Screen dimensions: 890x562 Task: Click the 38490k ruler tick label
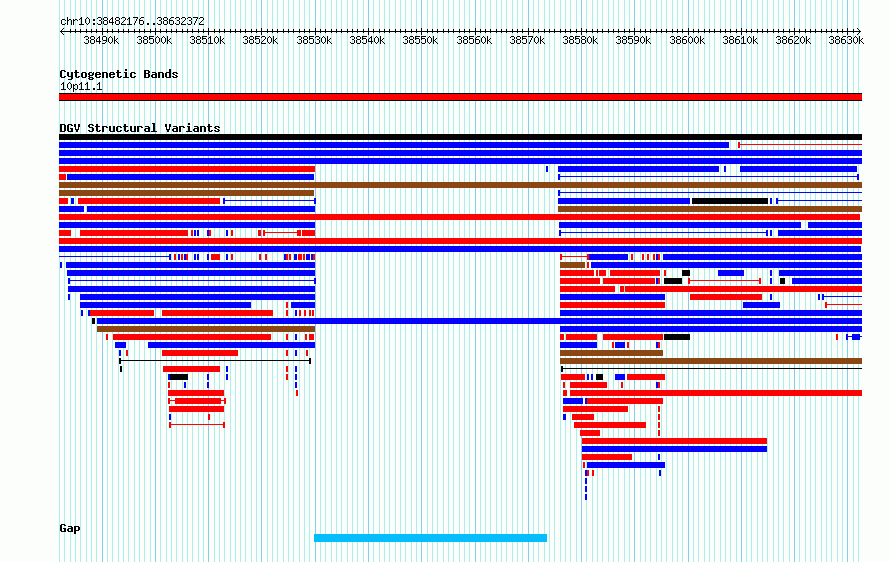click(101, 40)
